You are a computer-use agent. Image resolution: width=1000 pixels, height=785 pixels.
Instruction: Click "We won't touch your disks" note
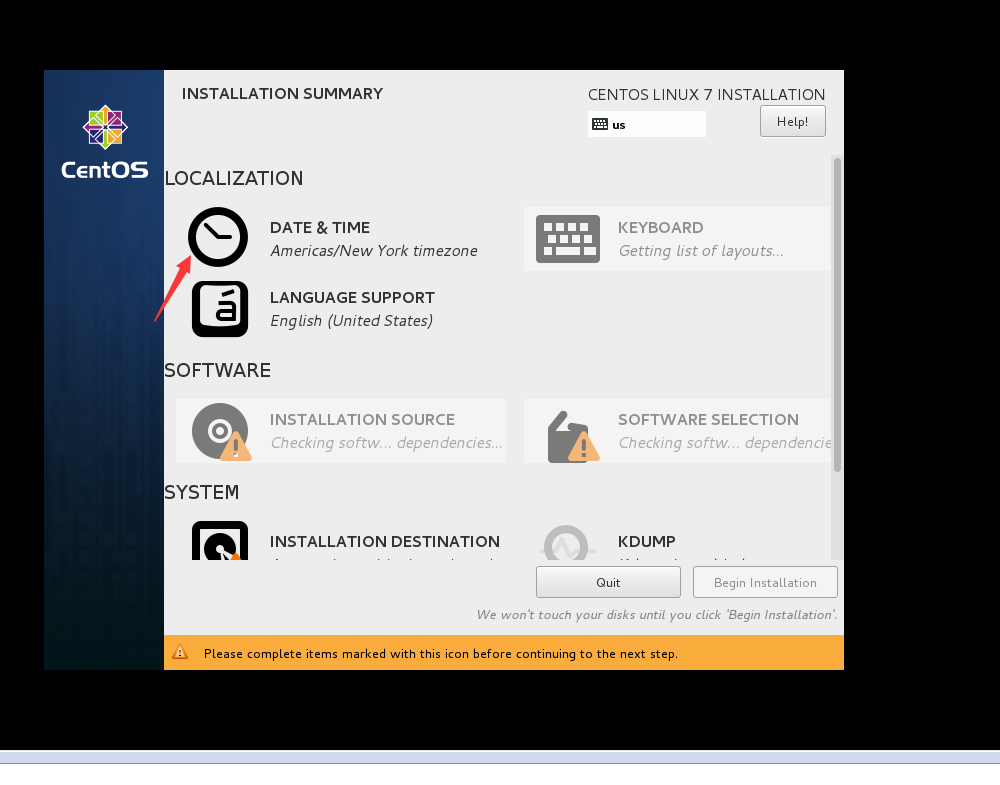pyautogui.click(x=656, y=615)
